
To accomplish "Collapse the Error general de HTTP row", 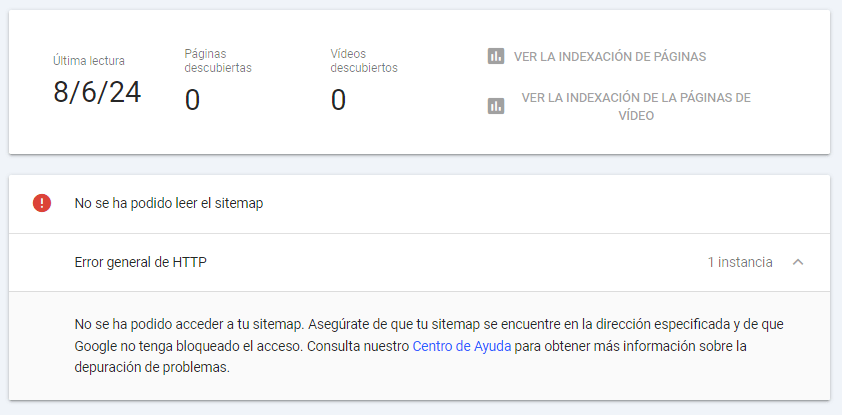I will pos(798,262).
